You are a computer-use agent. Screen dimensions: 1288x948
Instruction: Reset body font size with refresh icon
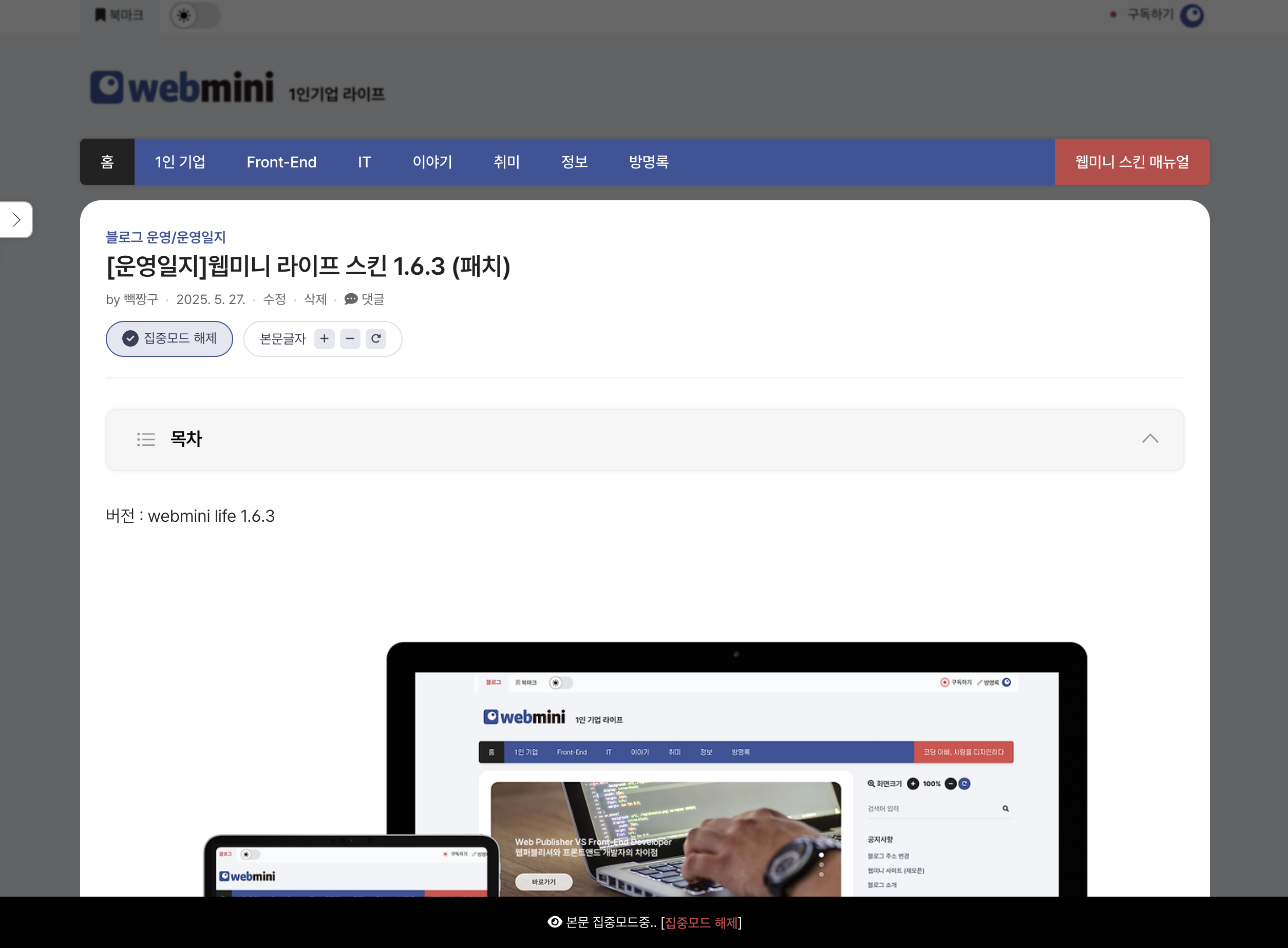click(x=376, y=338)
